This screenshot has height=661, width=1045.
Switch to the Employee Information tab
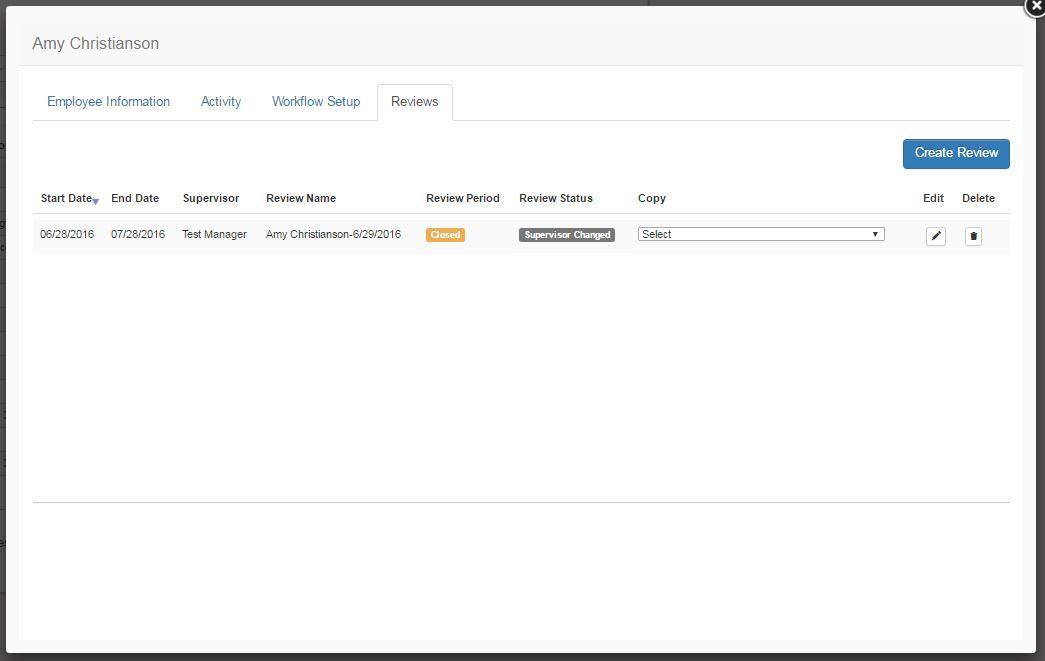109,101
